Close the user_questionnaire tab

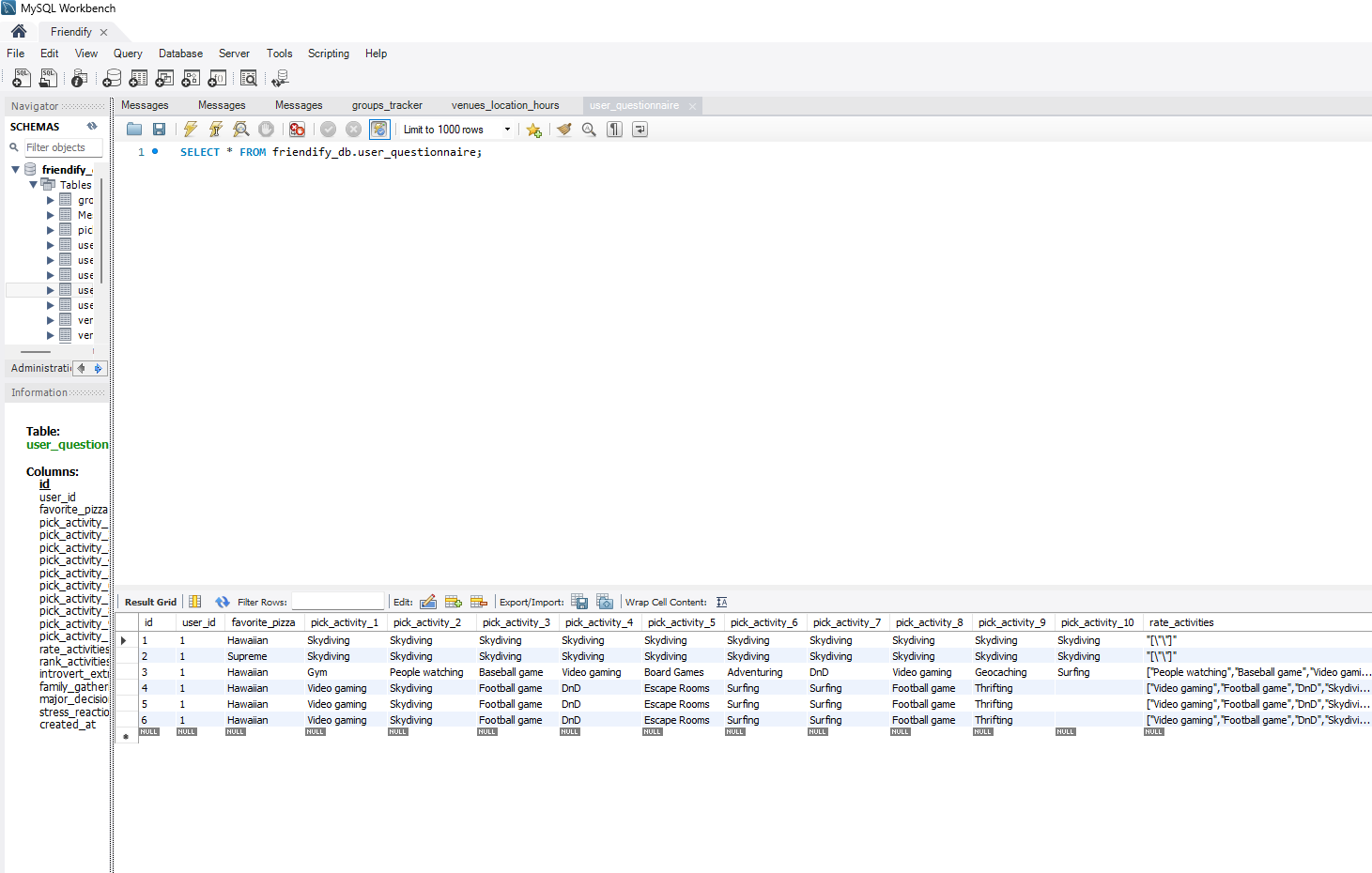coord(692,106)
